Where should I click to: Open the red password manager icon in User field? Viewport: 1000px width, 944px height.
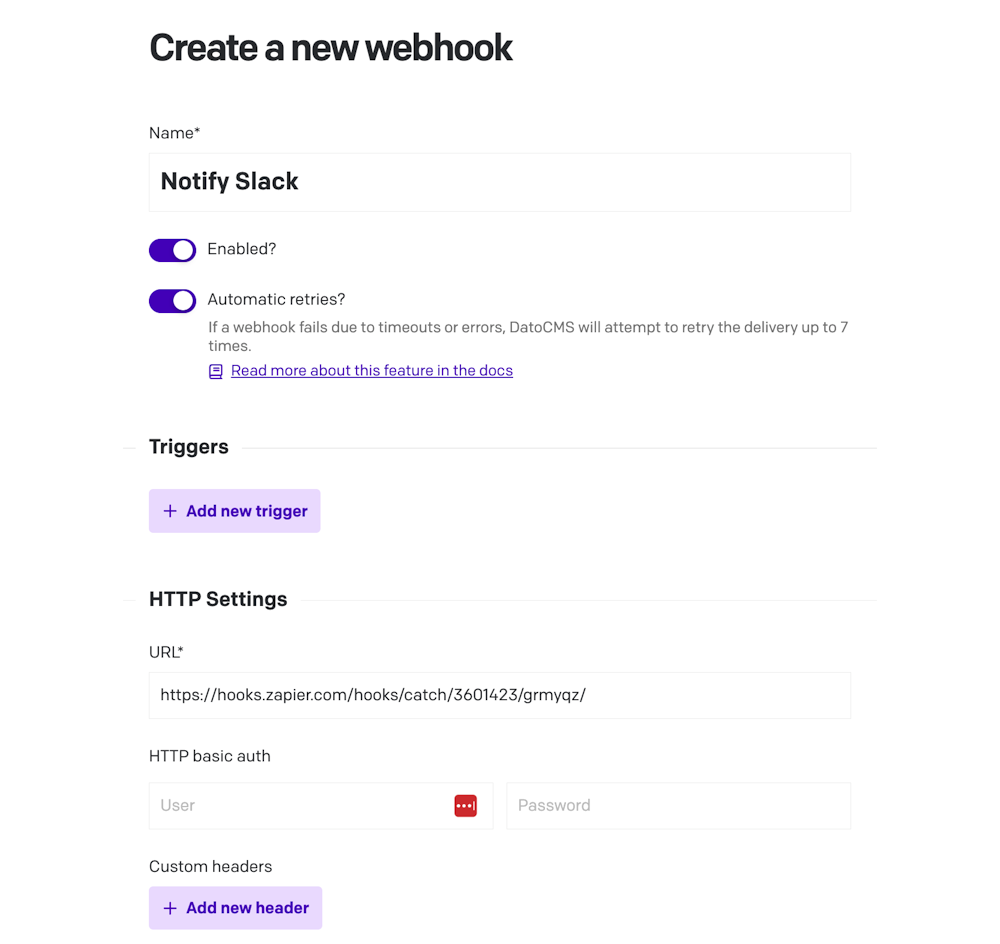tap(466, 806)
